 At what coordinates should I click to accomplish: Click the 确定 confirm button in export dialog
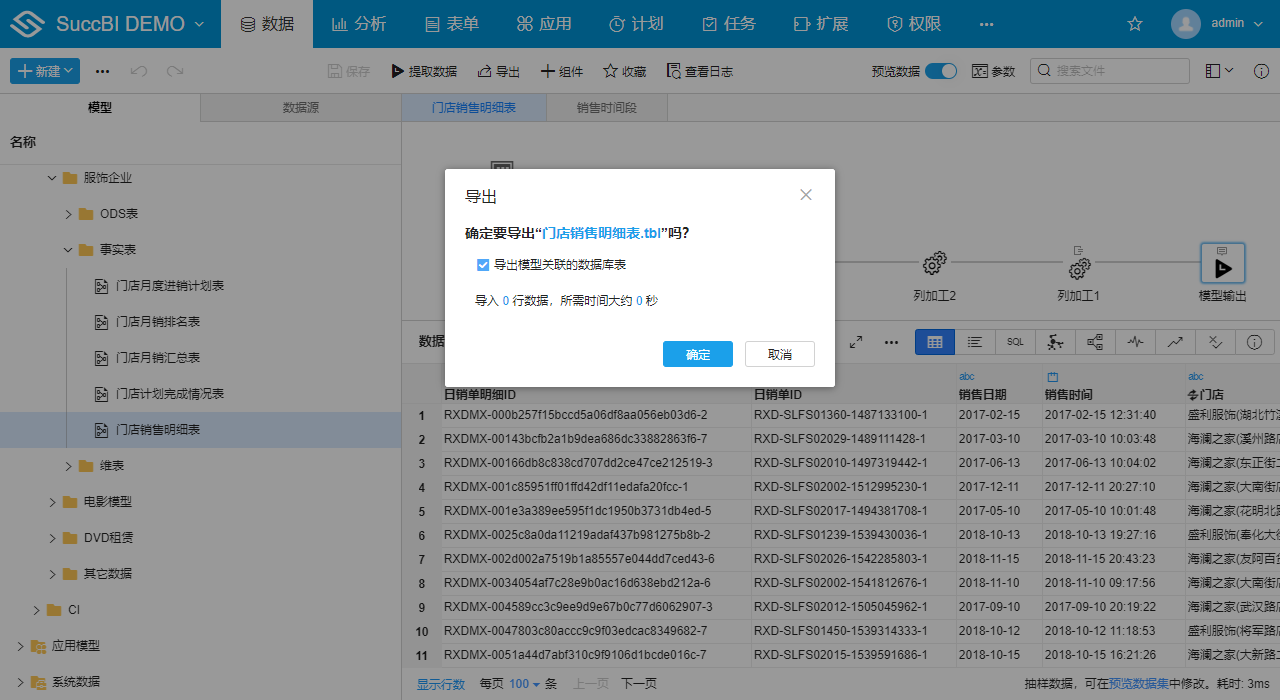pos(698,354)
